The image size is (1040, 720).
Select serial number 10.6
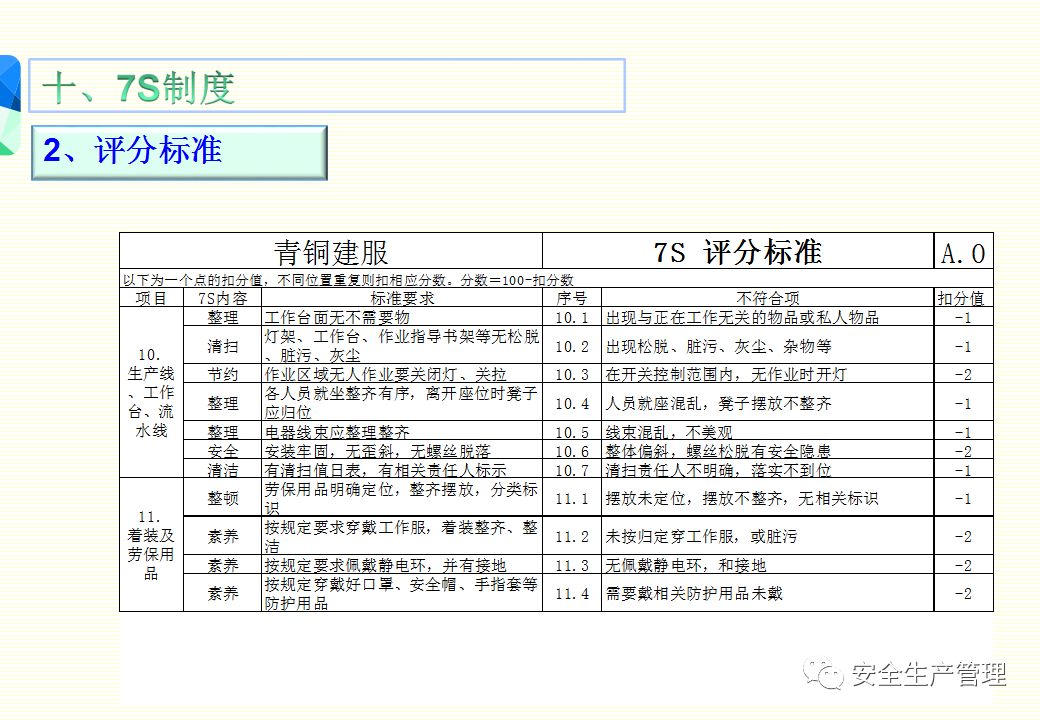572,451
